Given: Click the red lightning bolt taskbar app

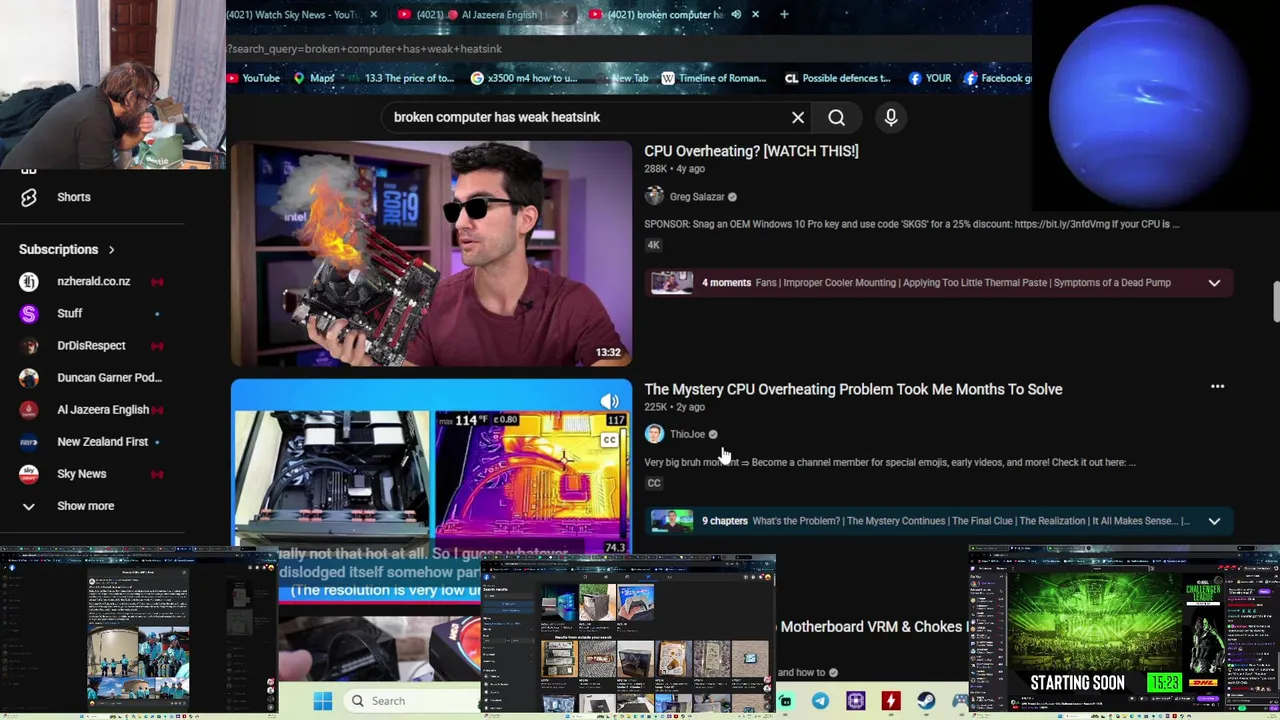Looking at the screenshot, I should [x=890, y=701].
